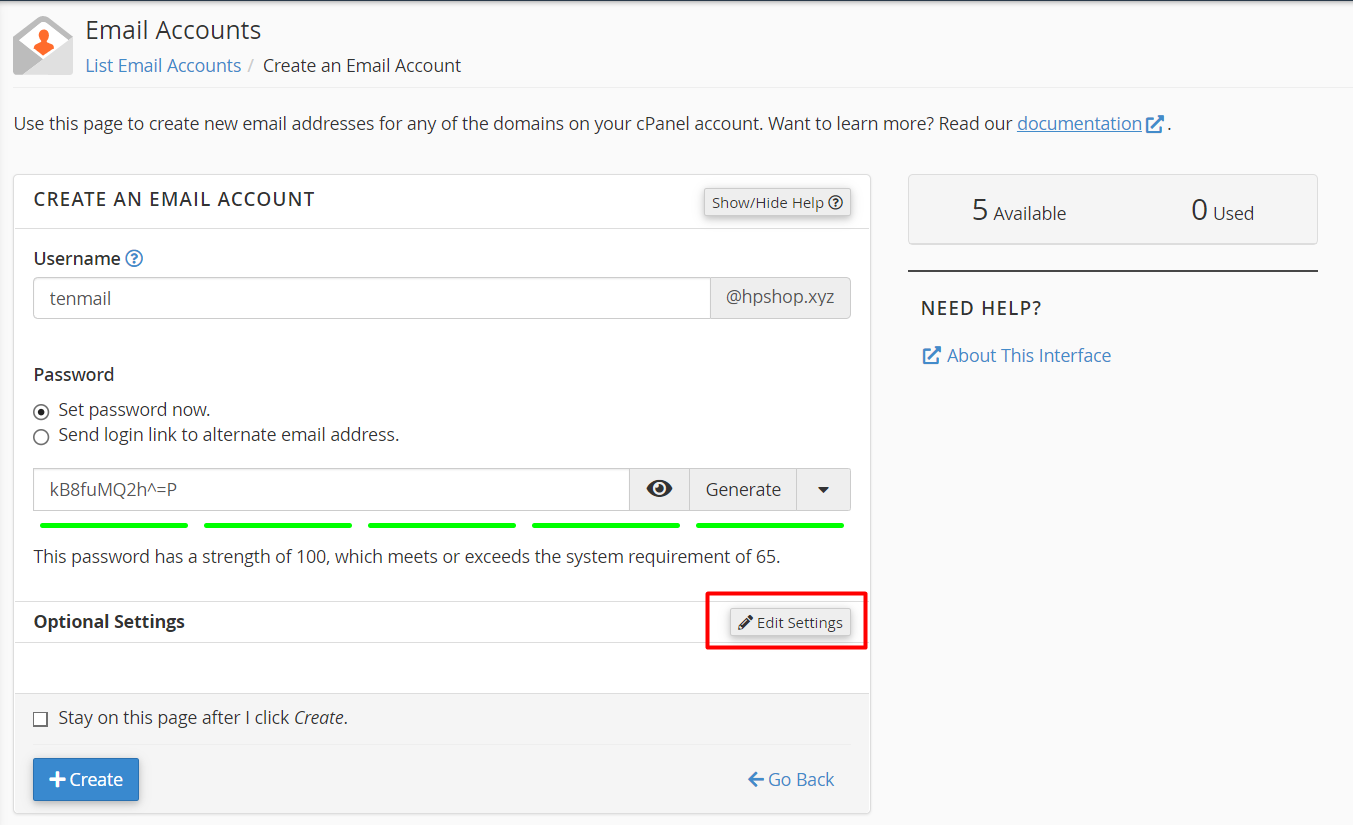Click the '5 Available' counter text
Screen dimensions: 1353x825
coord(1019,210)
